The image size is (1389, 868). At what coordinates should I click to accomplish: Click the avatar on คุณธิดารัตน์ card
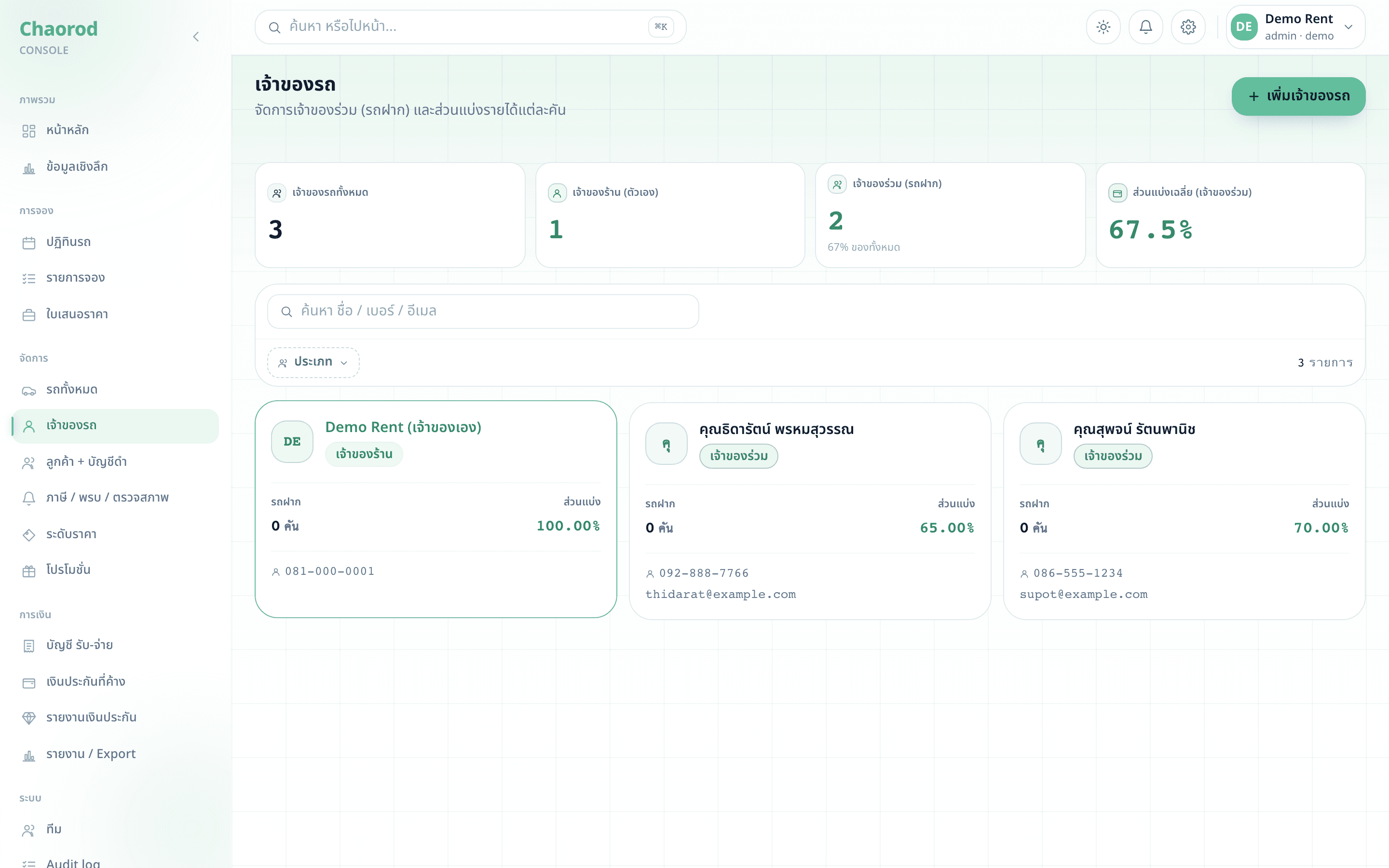tap(667, 444)
